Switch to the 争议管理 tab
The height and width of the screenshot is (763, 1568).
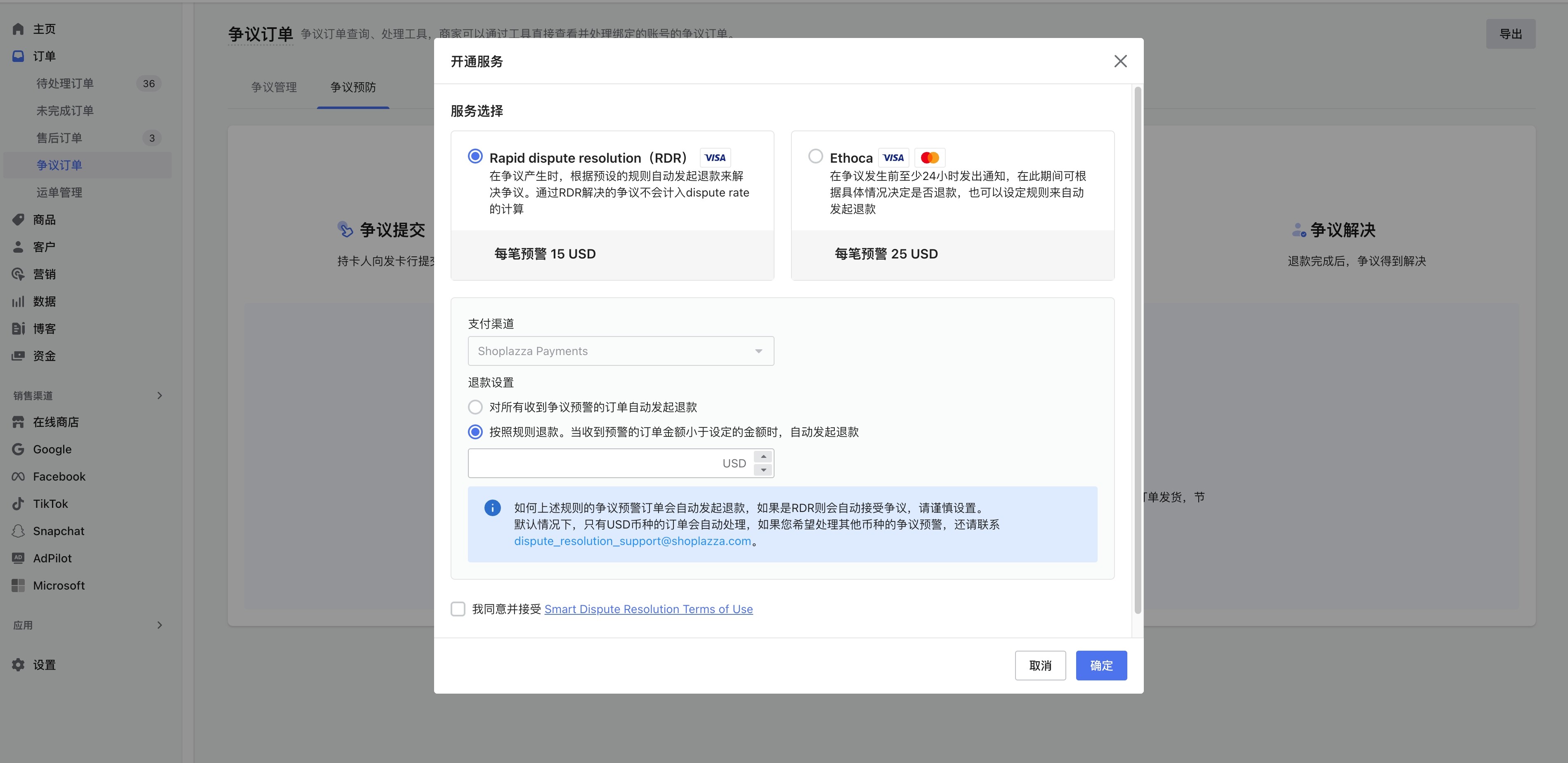274,87
